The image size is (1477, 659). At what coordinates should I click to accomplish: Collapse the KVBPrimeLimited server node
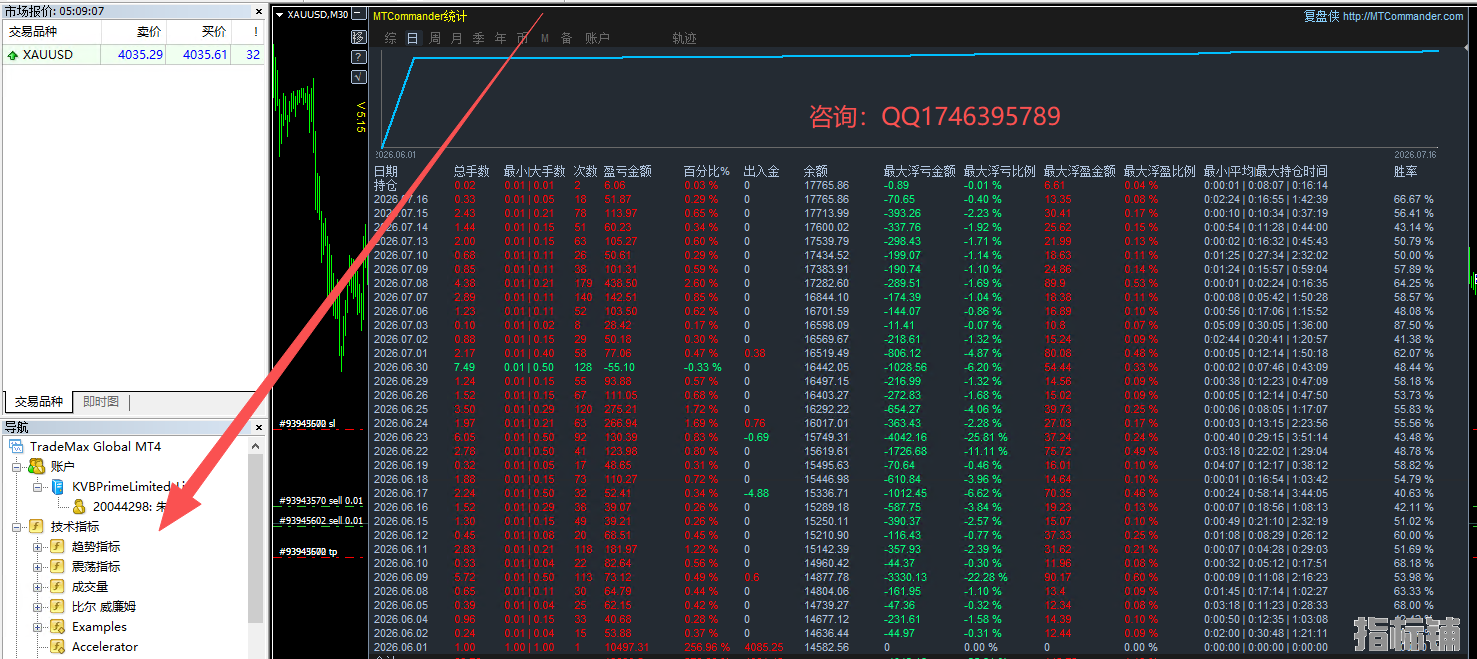pos(37,486)
